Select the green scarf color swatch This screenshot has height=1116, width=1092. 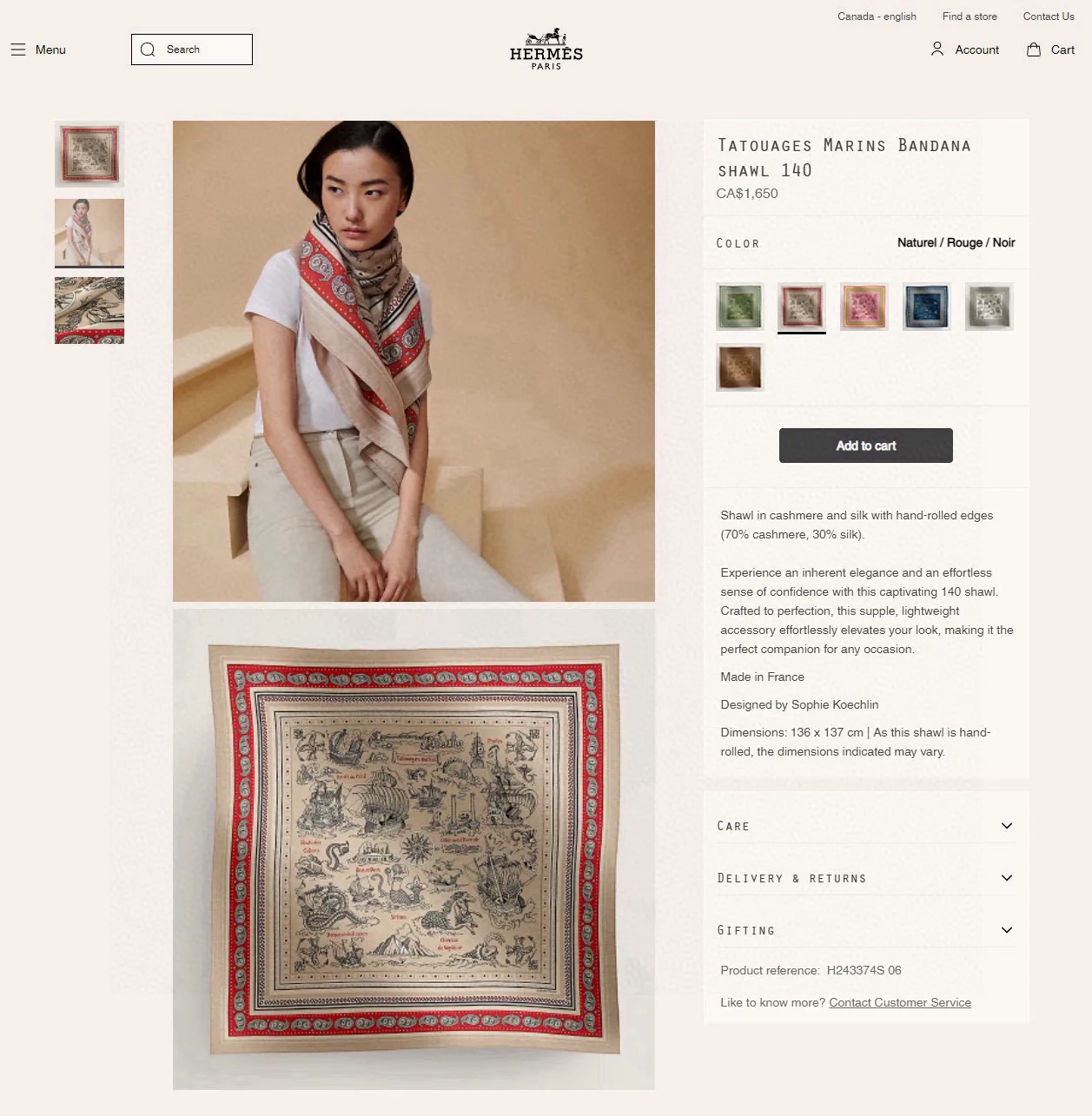tap(740, 307)
